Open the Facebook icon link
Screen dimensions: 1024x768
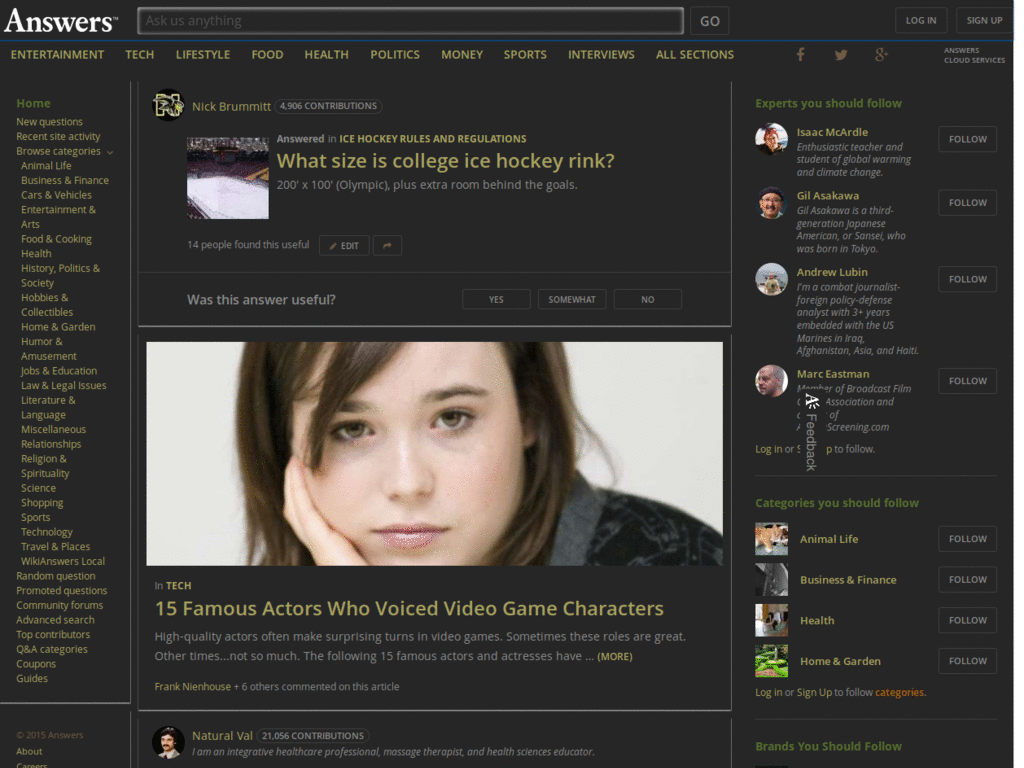800,55
